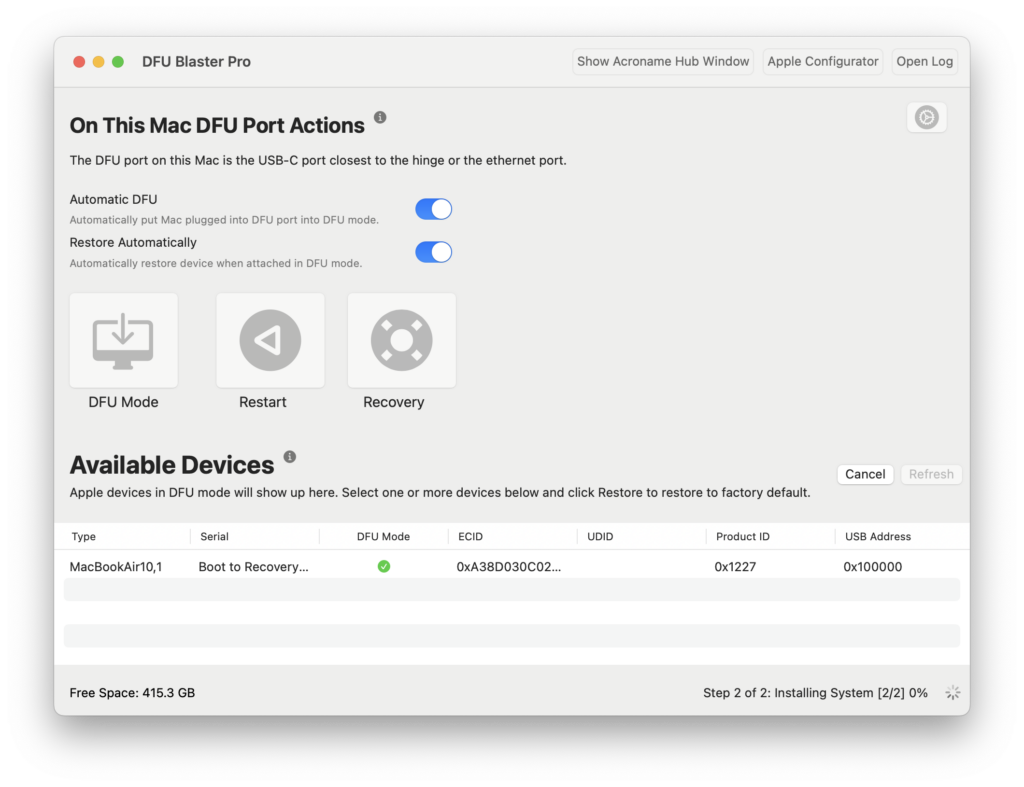The image size is (1024, 787).
Task: Click the ECID value 0xA38D030C02...
Action: pos(509,567)
